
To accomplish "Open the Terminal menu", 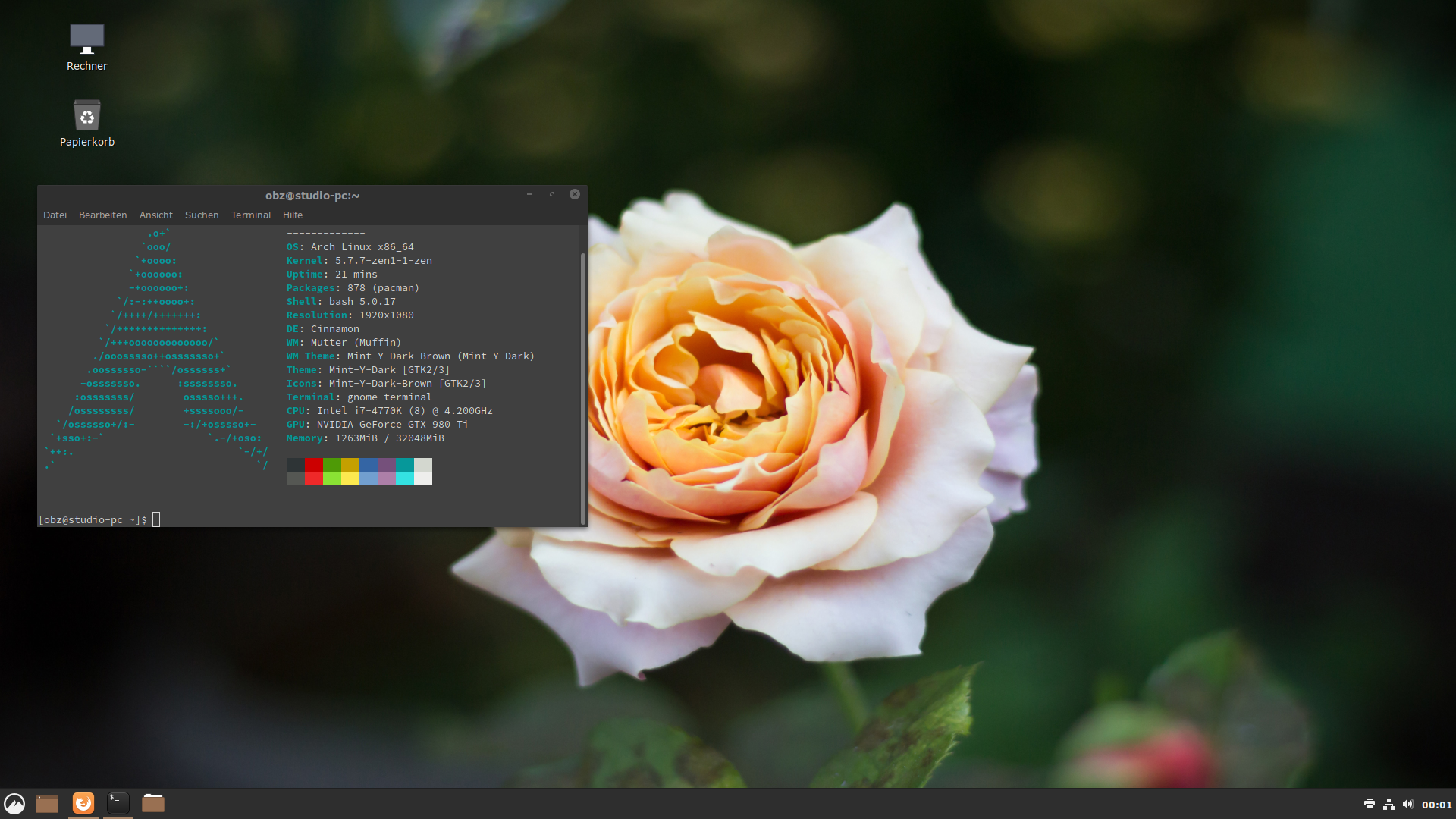I will [250, 215].
